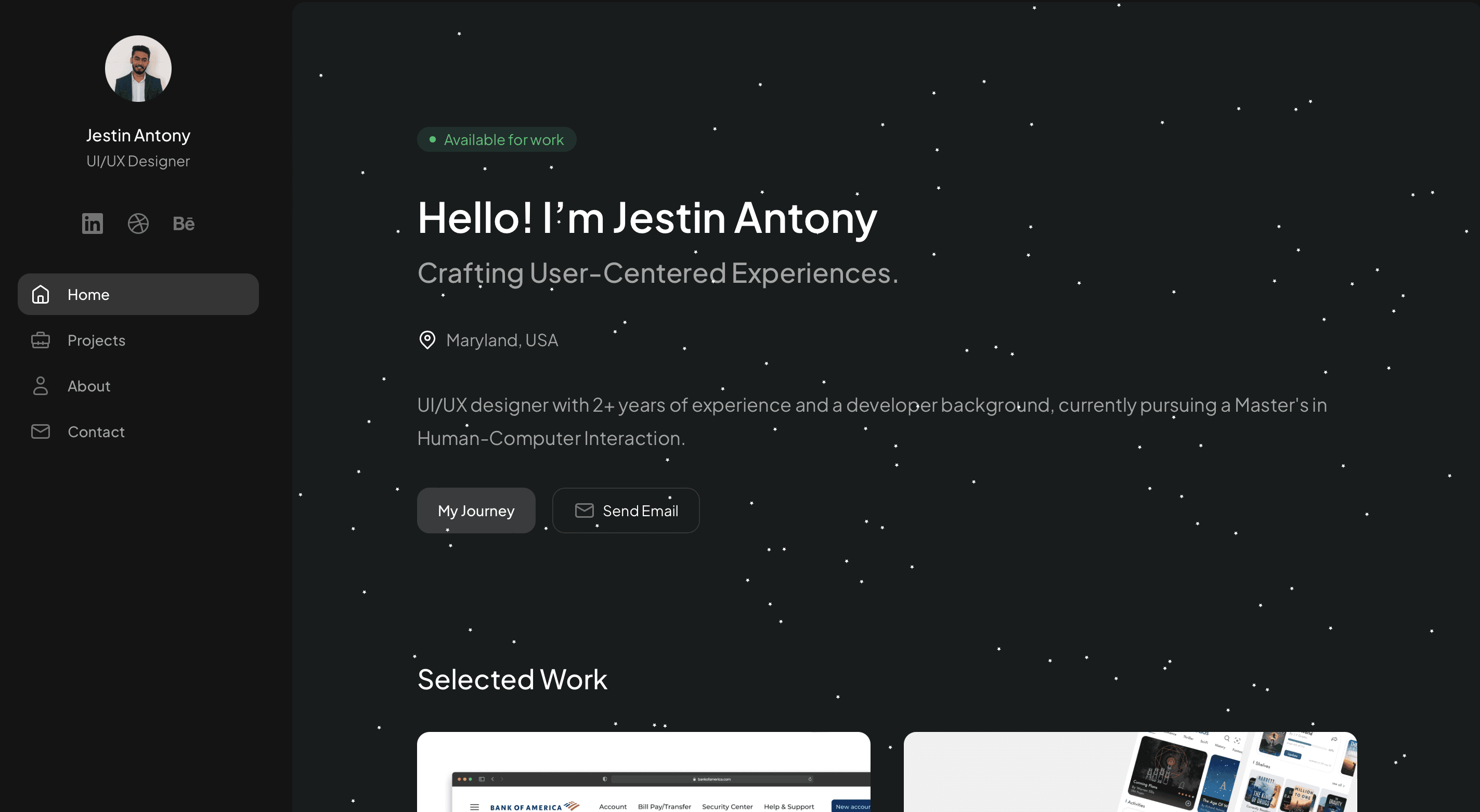
Task: Click the Jestin Antony profile photo
Action: click(138, 68)
